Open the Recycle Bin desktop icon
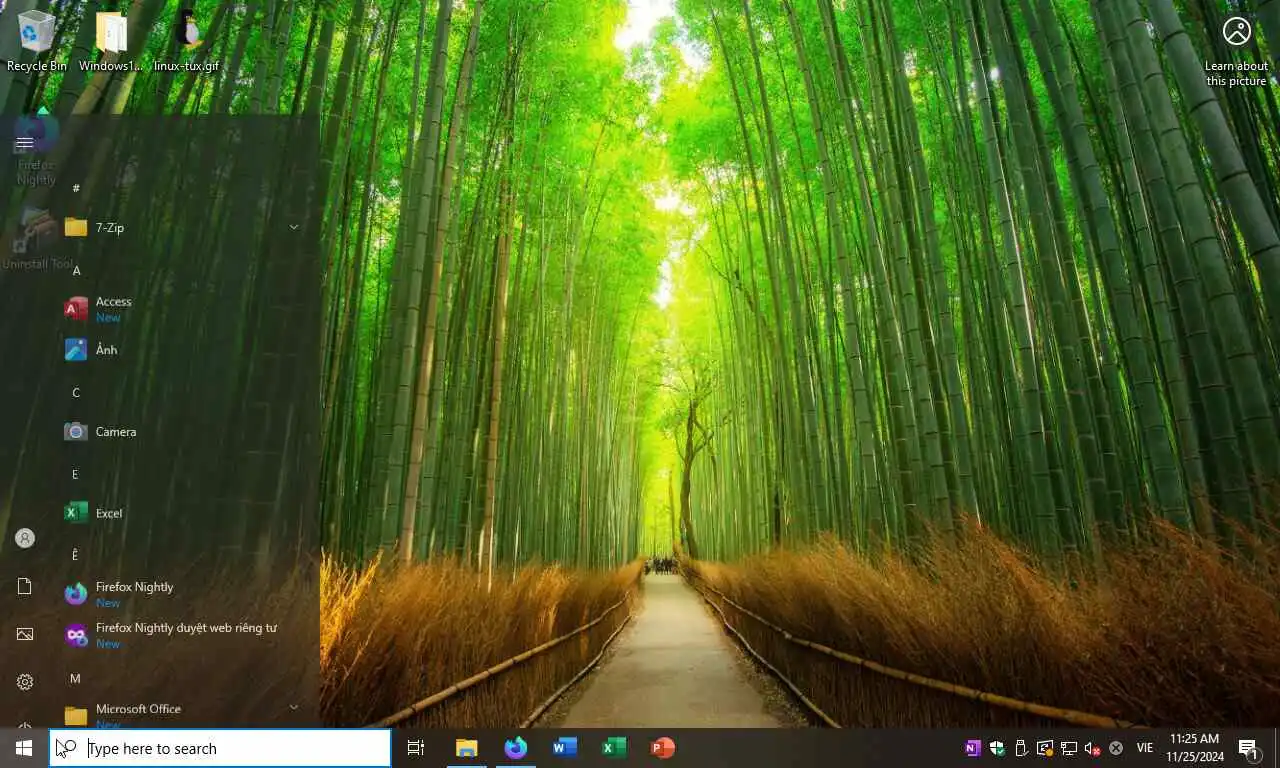This screenshot has width=1280, height=768. tap(37, 41)
